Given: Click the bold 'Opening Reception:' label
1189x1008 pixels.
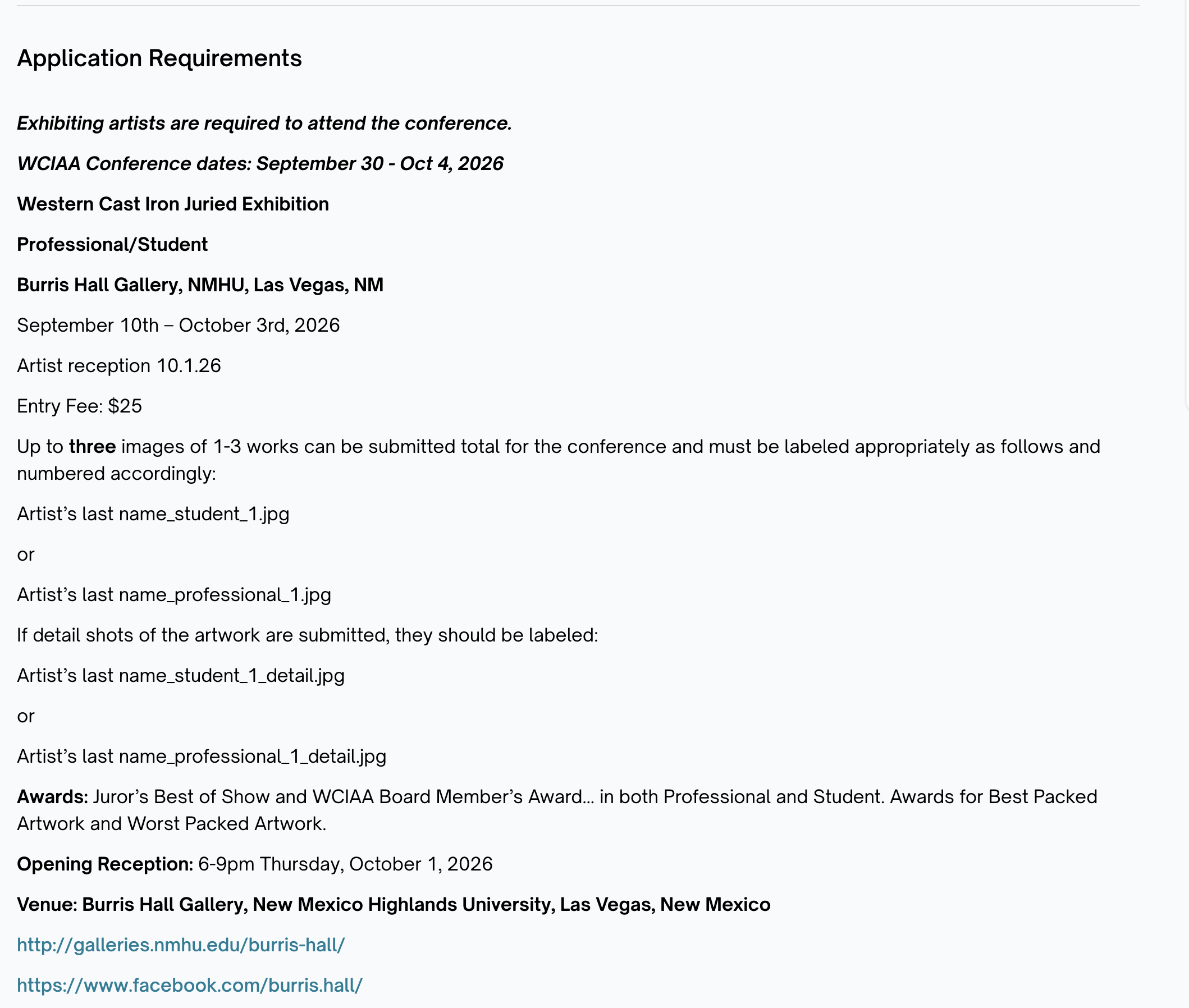Looking at the screenshot, I should point(105,864).
